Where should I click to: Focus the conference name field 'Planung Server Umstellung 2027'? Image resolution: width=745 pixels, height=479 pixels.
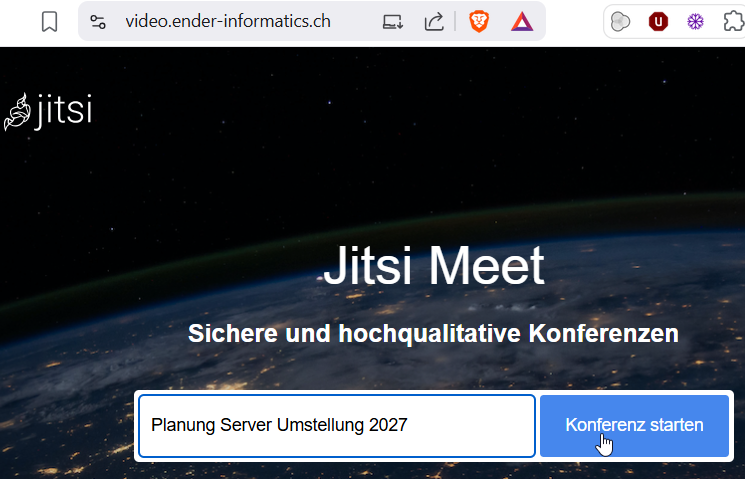pos(337,426)
